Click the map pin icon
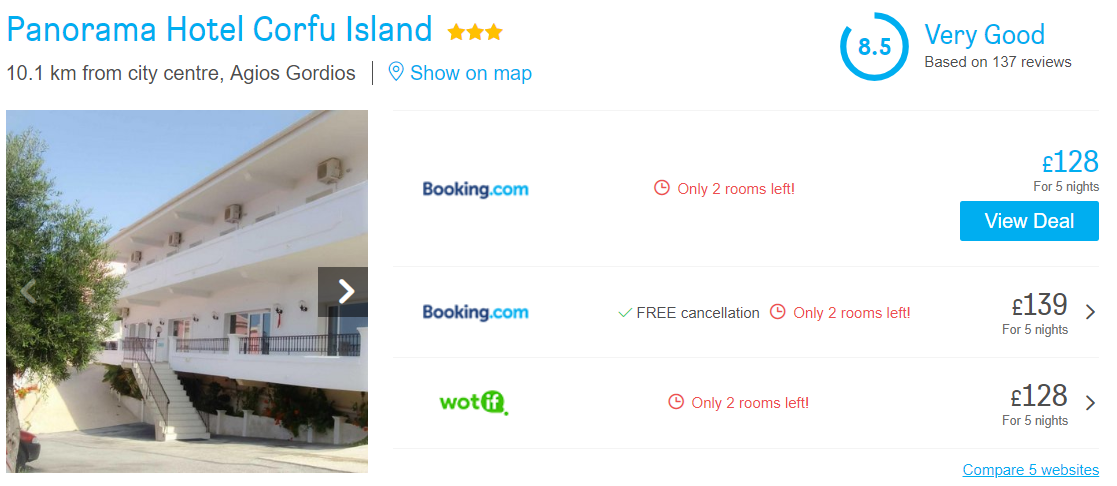 click(x=396, y=71)
